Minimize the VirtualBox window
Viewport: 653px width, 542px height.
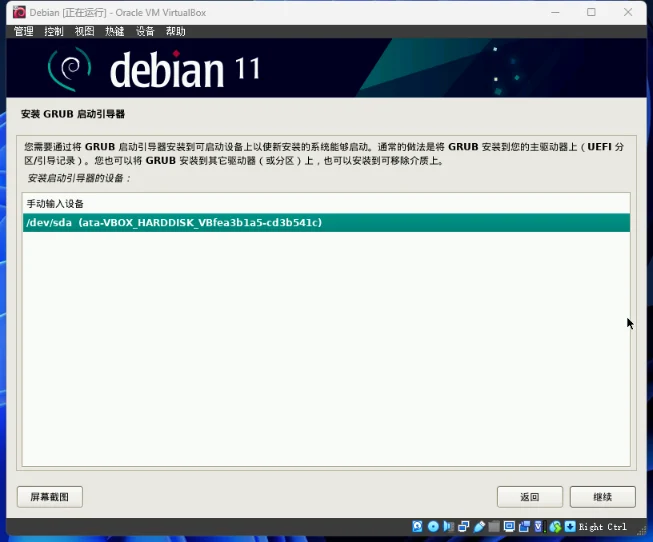[x=555, y=12]
